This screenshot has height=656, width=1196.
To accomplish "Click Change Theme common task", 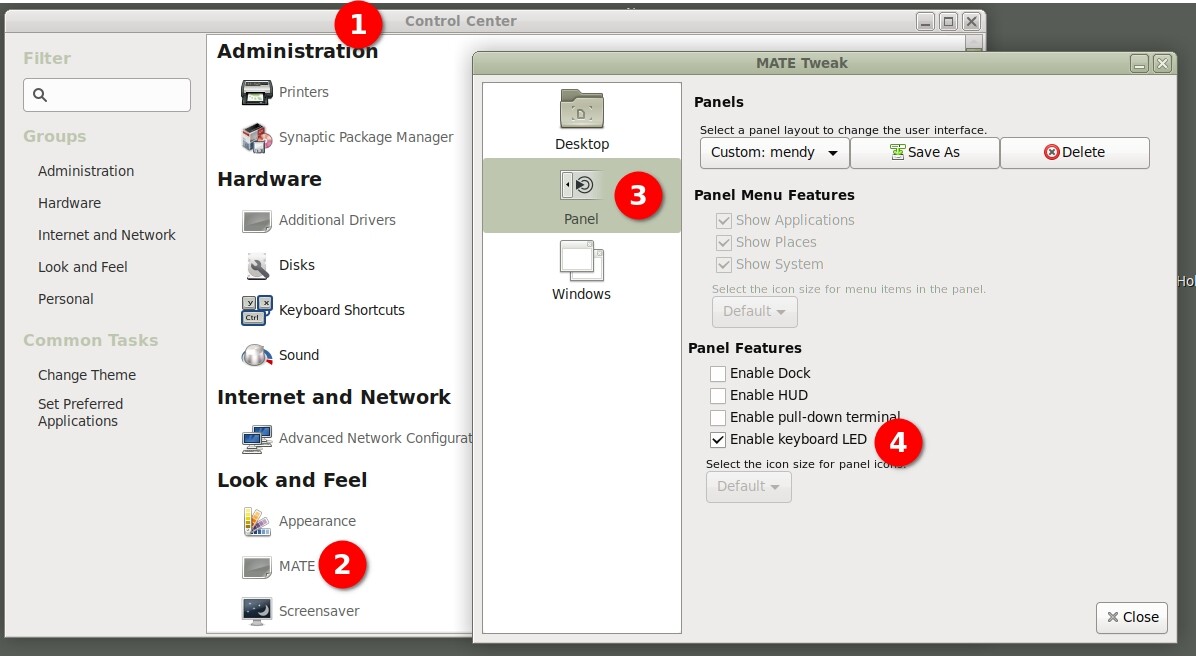I will (87, 375).
